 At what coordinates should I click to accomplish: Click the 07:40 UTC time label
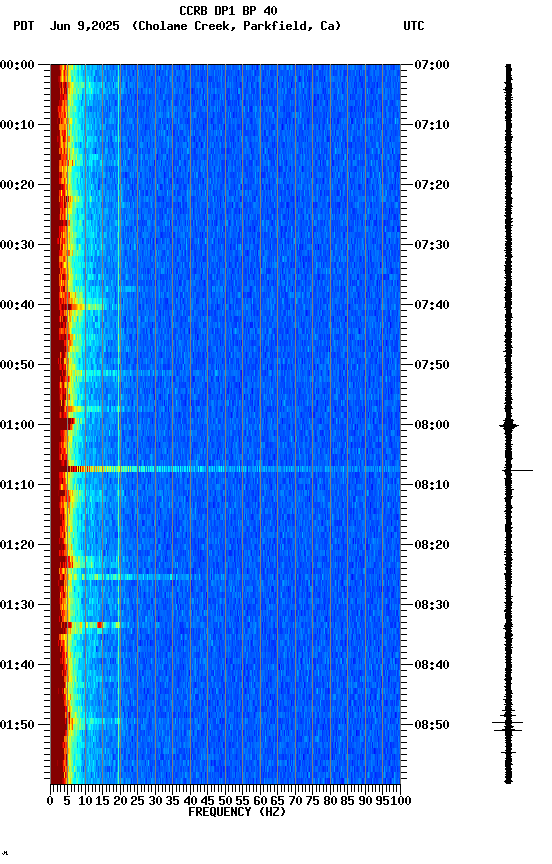432,305
